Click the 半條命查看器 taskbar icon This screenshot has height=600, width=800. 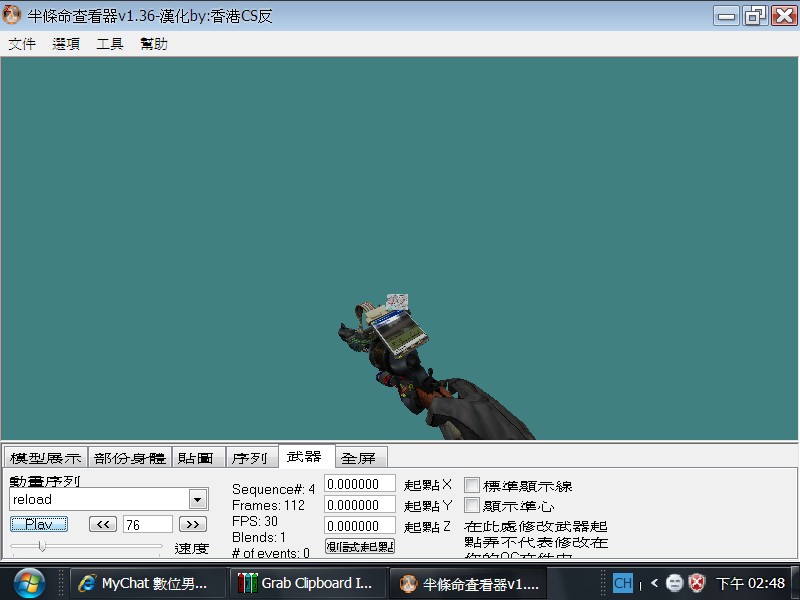[x=408, y=583]
